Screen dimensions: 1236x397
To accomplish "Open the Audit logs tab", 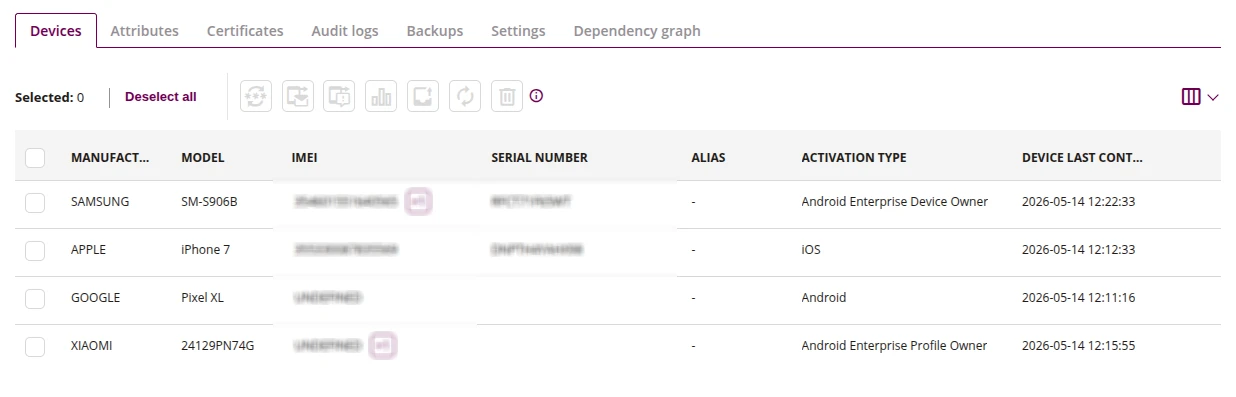I will click(345, 31).
